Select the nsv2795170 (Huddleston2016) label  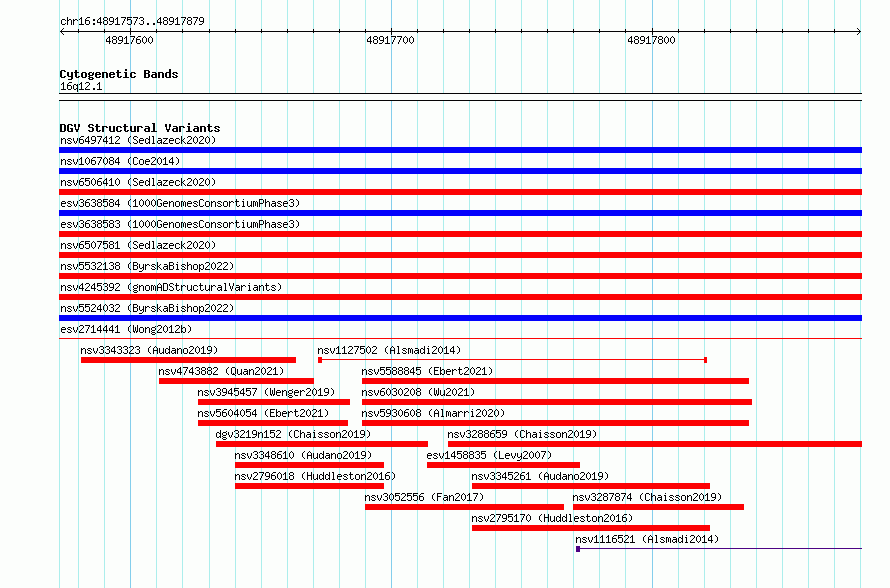552,518
